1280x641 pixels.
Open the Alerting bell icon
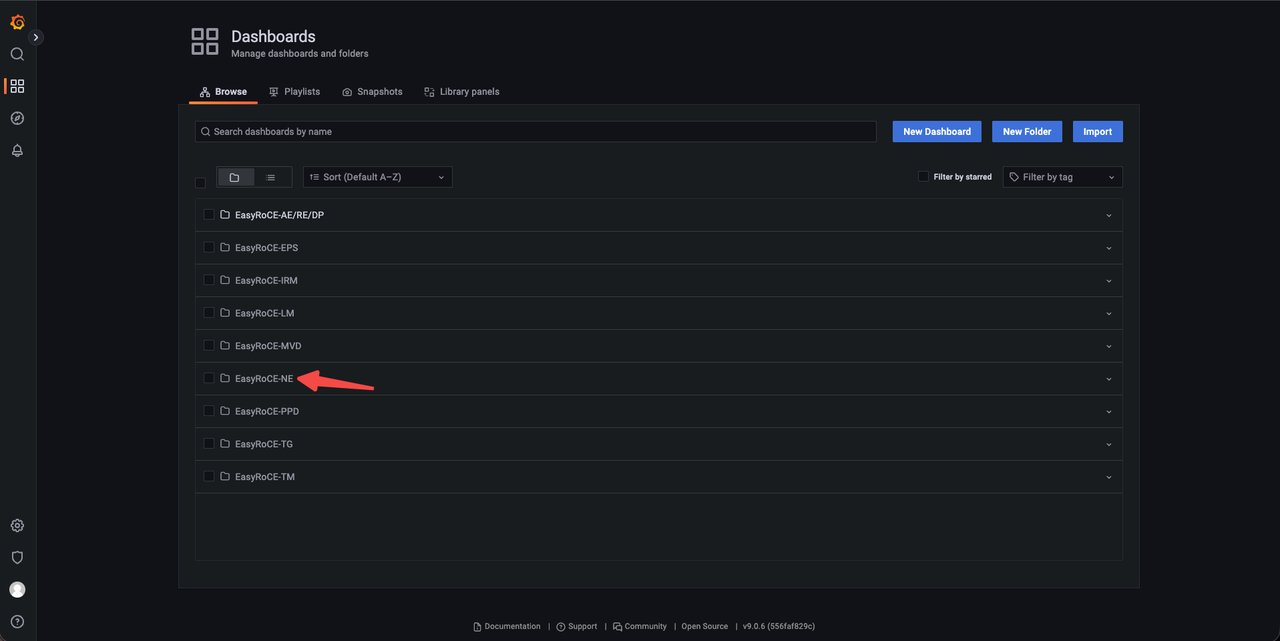[17, 150]
